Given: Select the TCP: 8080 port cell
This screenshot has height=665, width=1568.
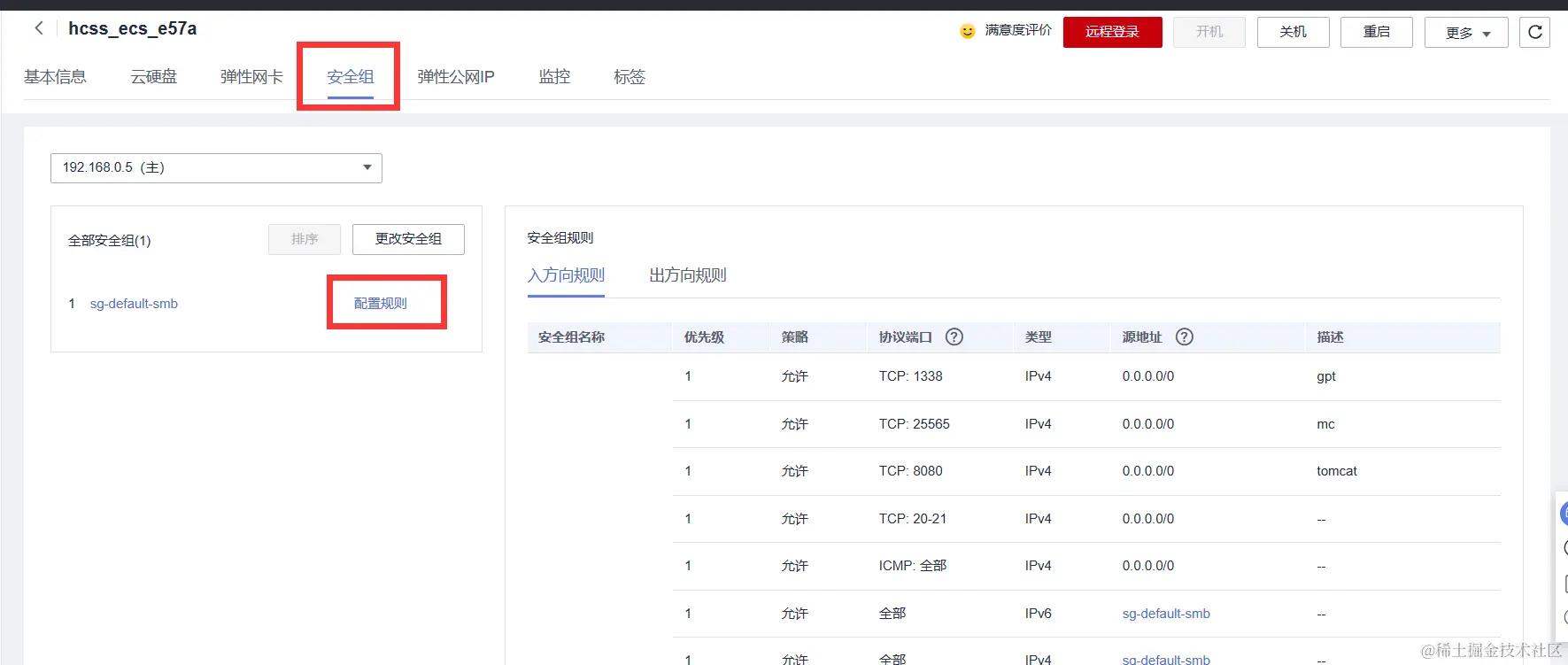Looking at the screenshot, I should coord(910,471).
